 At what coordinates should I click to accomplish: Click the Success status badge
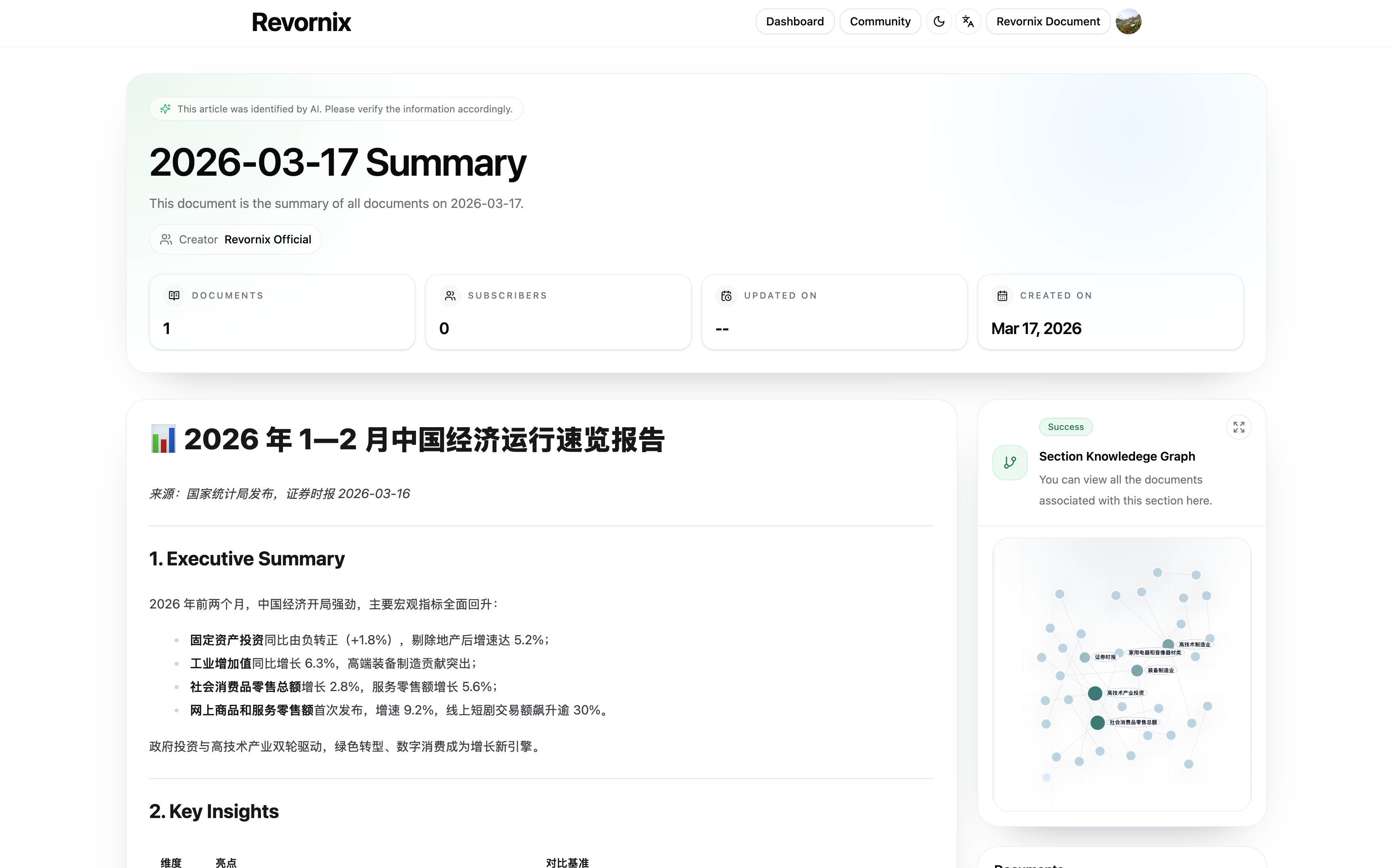click(x=1065, y=426)
